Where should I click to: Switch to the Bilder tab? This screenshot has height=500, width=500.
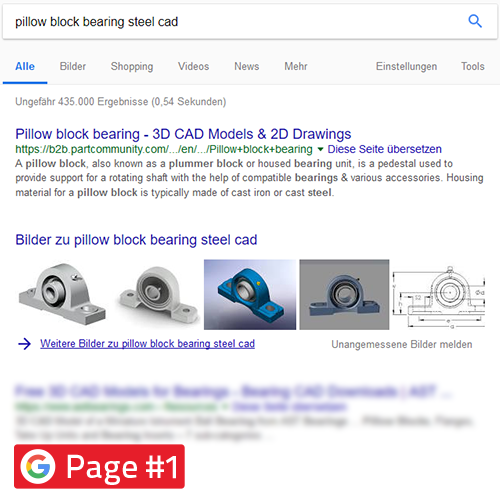(73, 66)
